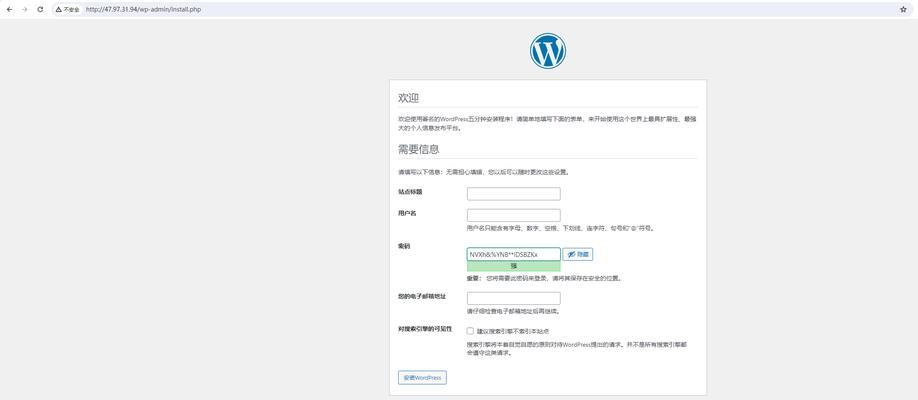Click into the 密码 password field
This screenshot has width=918, height=400.
pyautogui.click(x=513, y=254)
